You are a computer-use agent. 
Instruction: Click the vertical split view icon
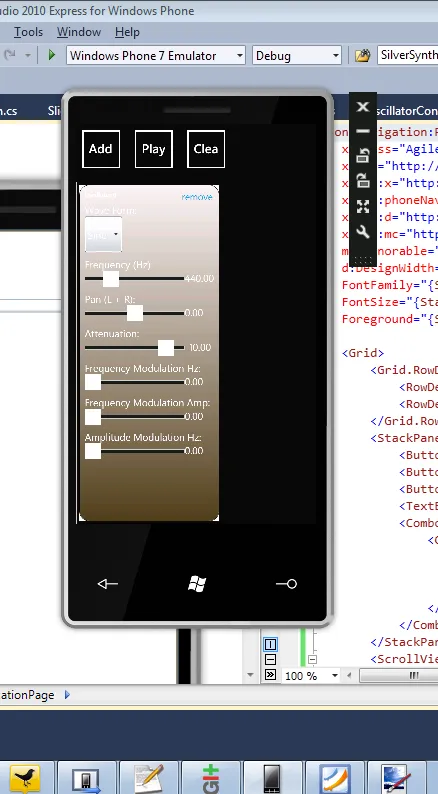270,644
